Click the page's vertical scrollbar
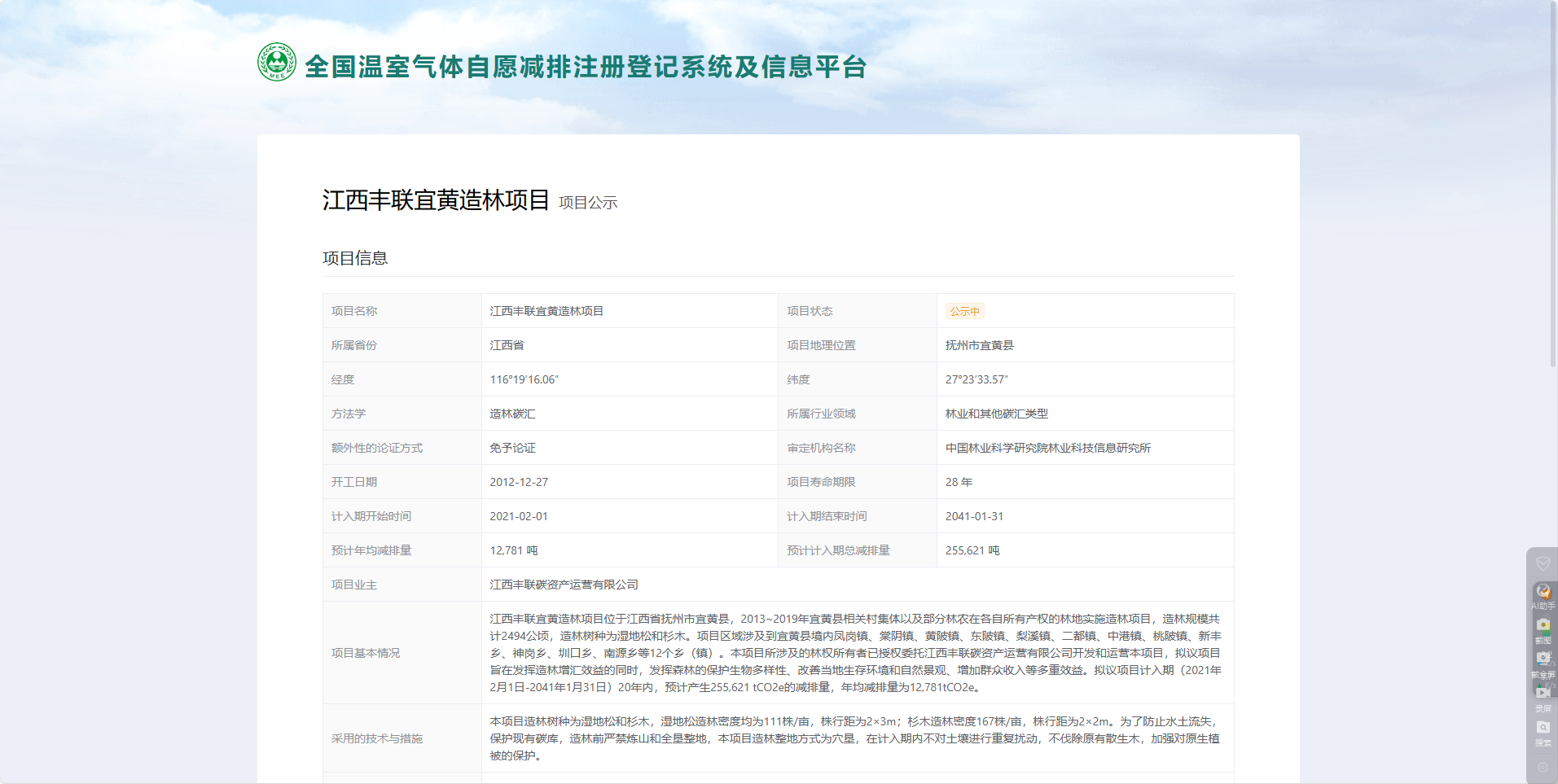 [x=1552, y=187]
